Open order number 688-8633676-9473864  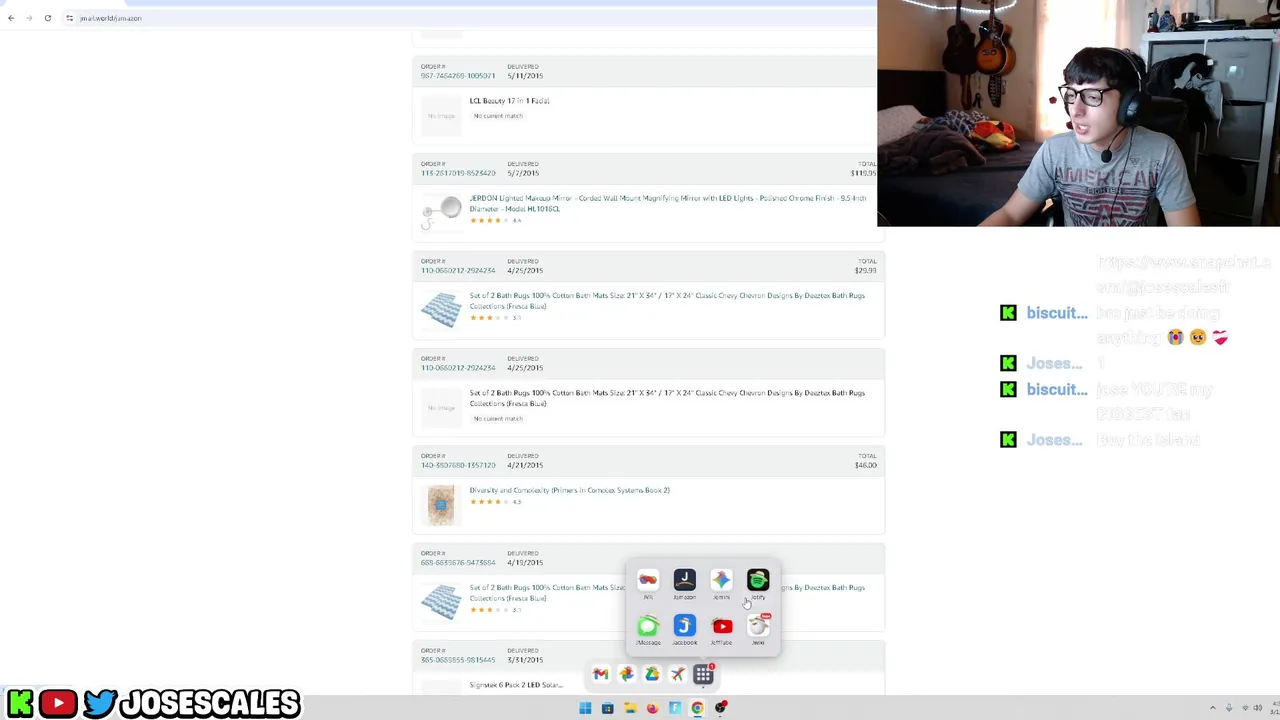click(x=458, y=562)
